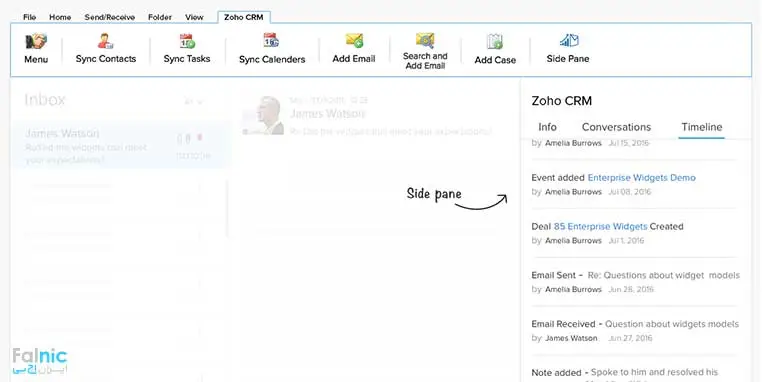Click the Side Pane label
This screenshot has width=762, height=382.
pyautogui.click(x=568, y=59)
